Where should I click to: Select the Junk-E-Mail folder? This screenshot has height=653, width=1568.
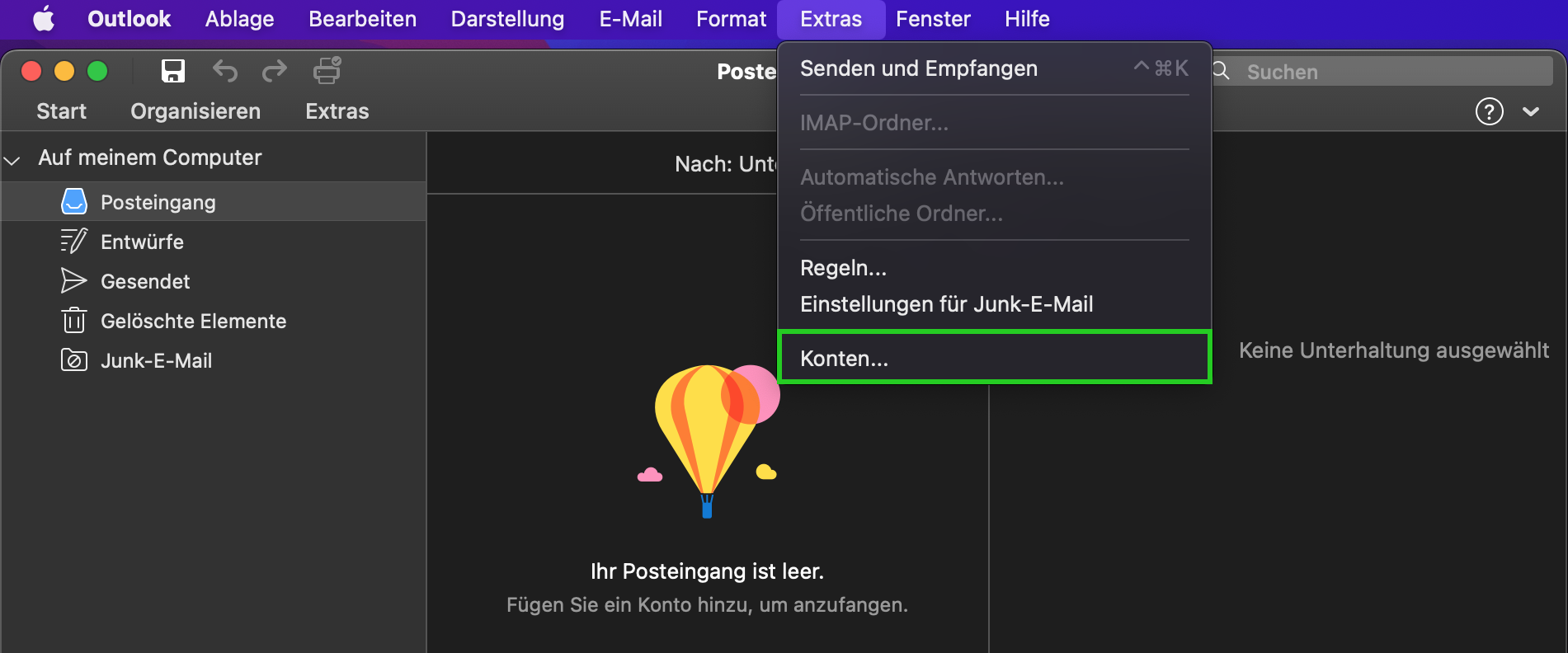click(214, 360)
